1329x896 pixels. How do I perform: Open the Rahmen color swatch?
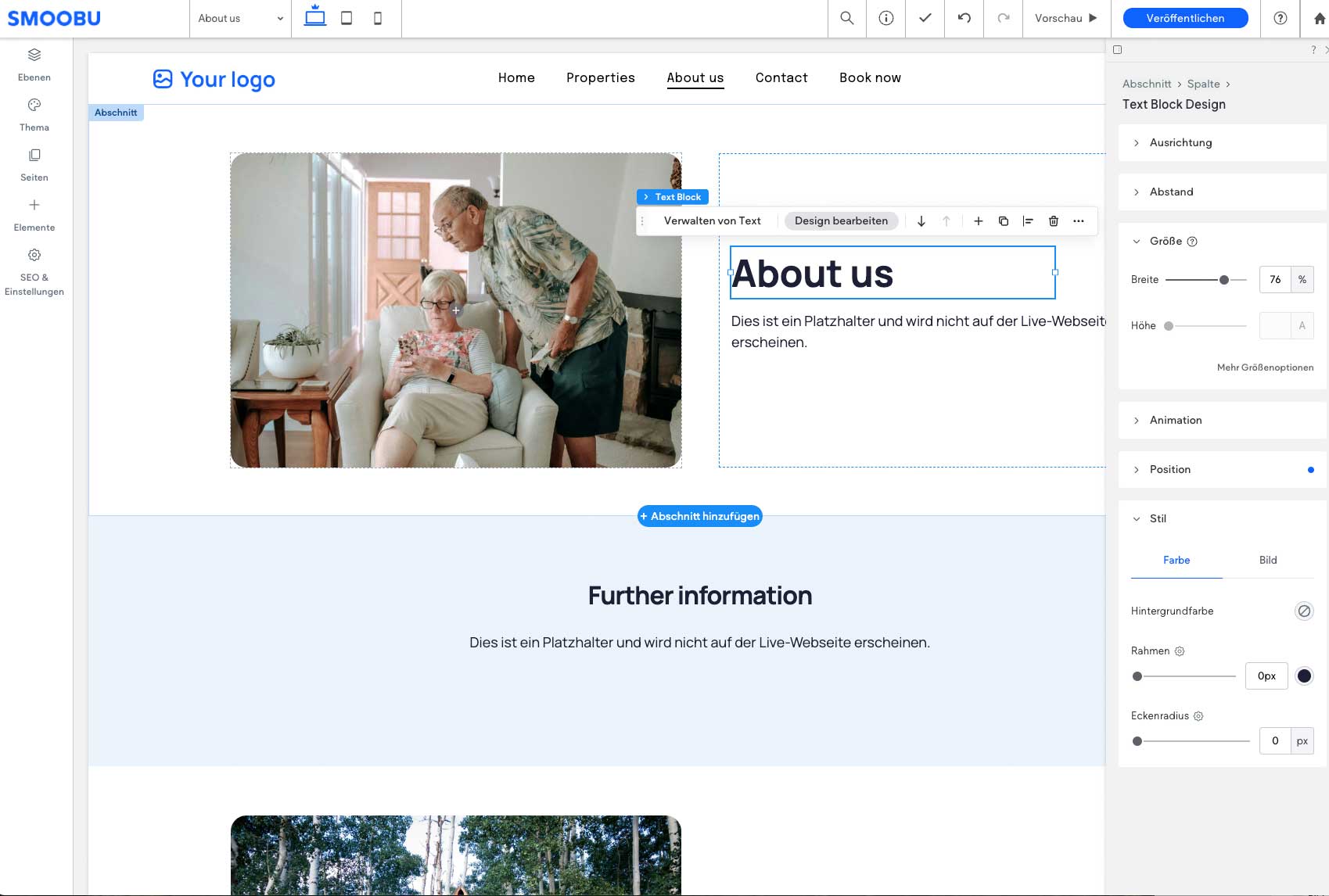(x=1304, y=676)
